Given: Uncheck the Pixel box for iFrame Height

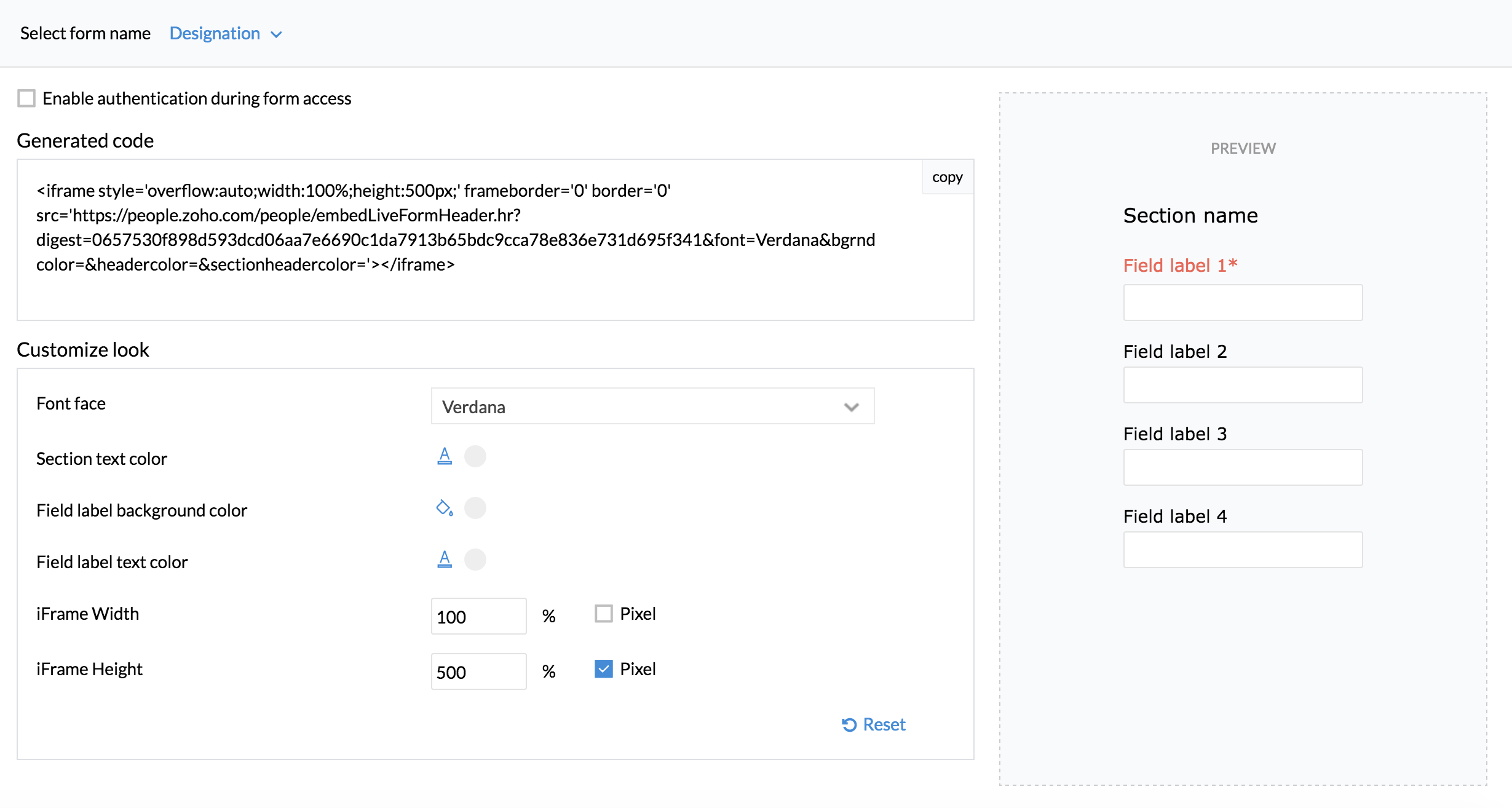Looking at the screenshot, I should coord(603,669).
